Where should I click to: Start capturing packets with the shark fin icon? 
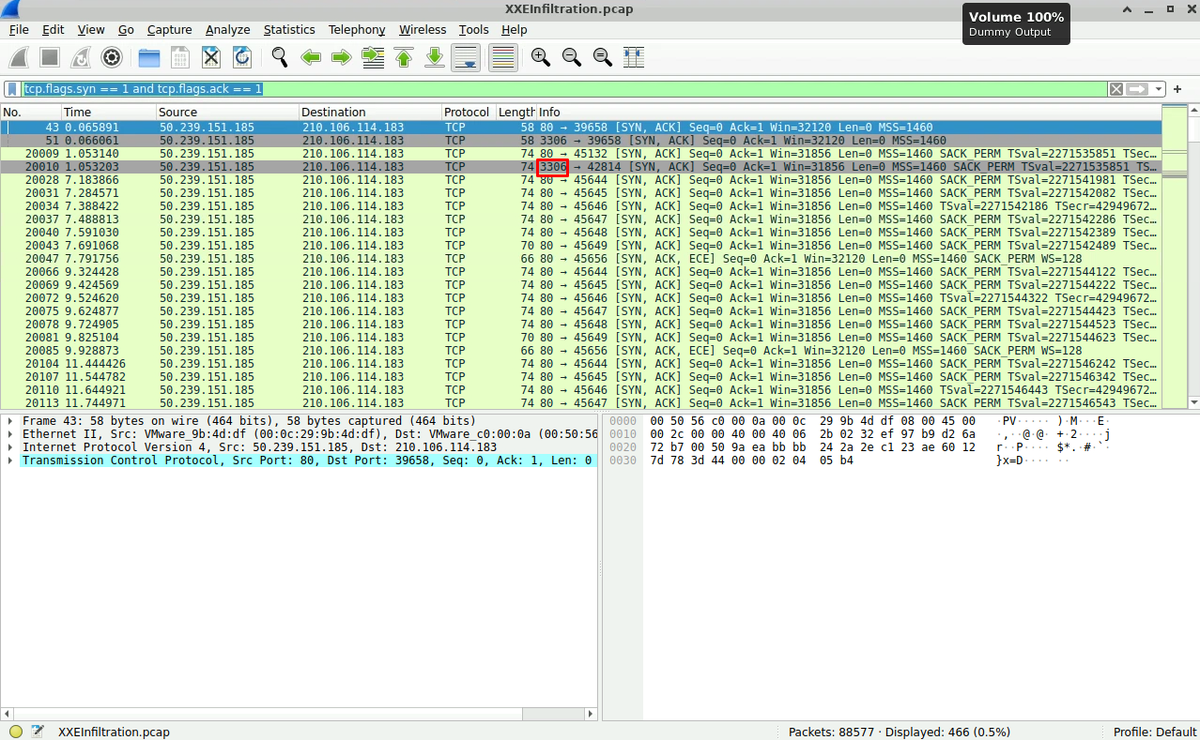19,58
